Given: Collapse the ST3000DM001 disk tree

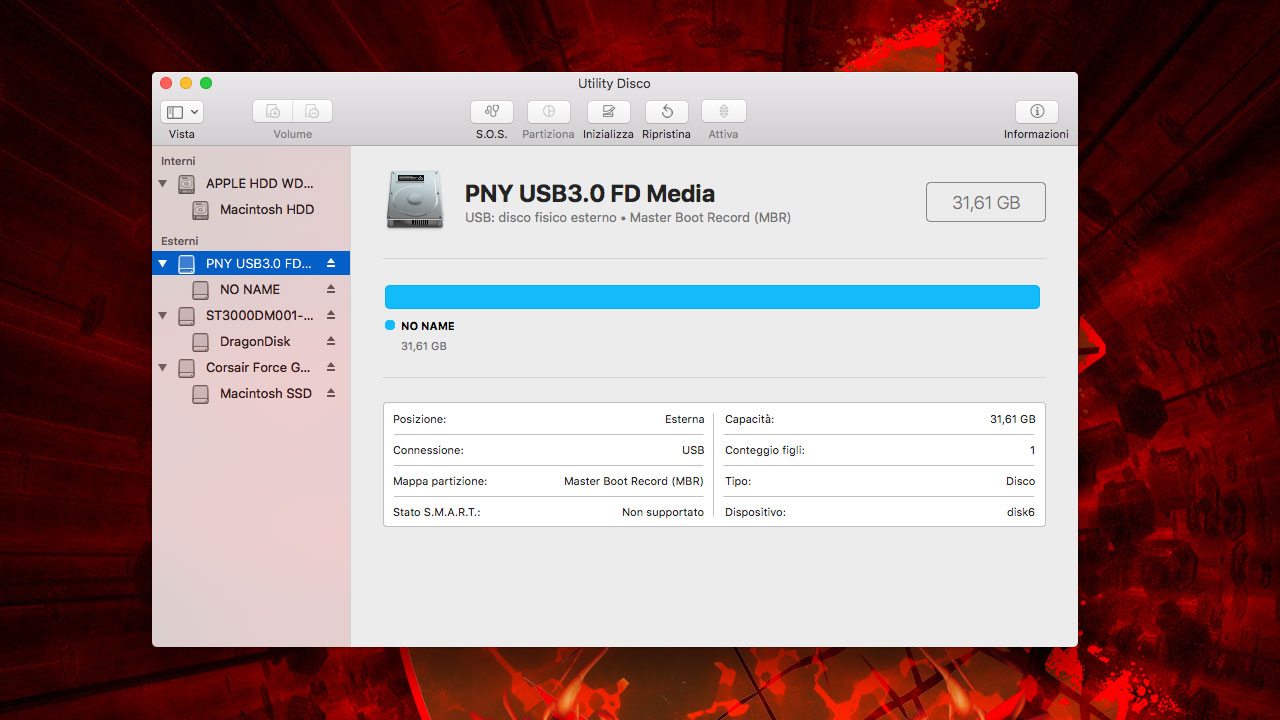Looking at the screenshot, I should coord(163,316).
